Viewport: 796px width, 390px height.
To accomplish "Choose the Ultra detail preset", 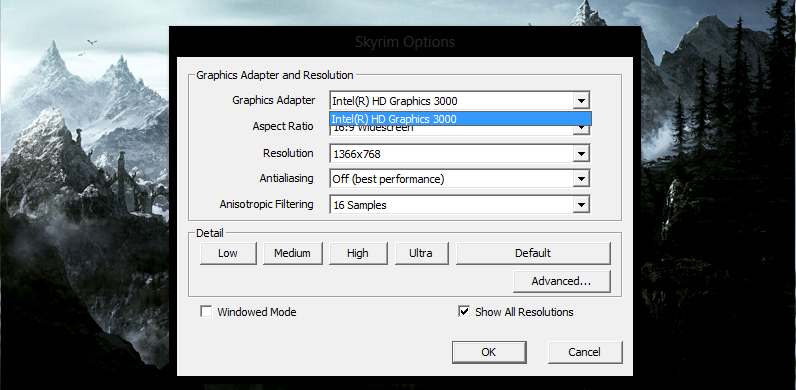I will (421, 253).
